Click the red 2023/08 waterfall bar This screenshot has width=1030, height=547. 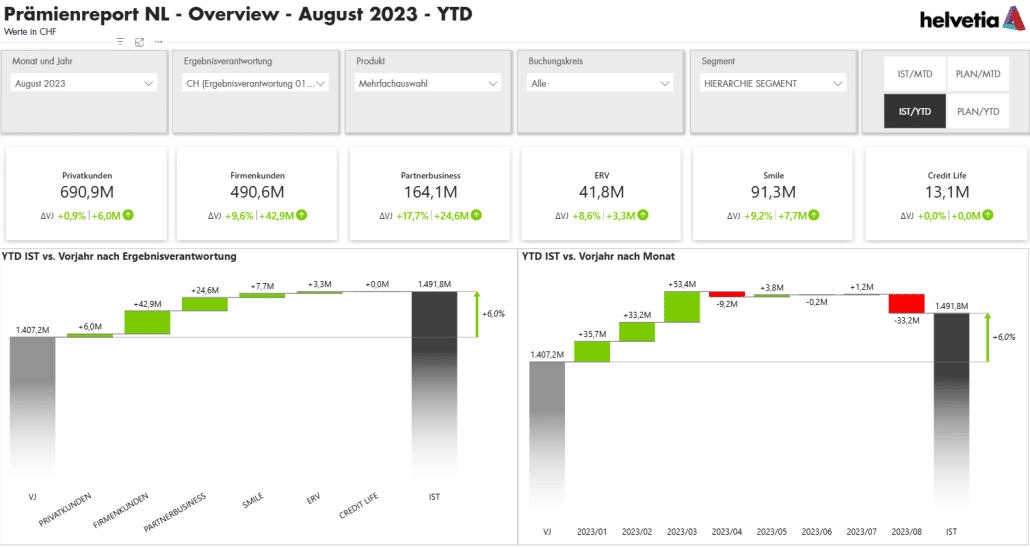point(907,303)
